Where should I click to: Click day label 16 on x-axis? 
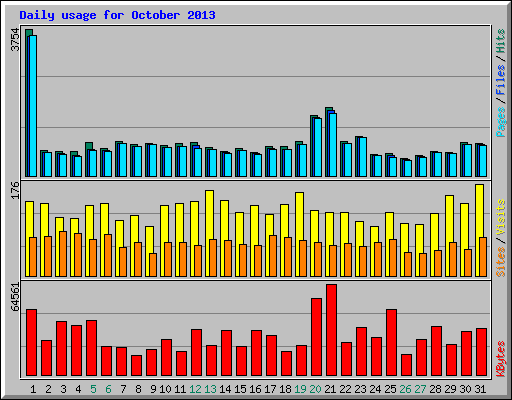pyautogui.click(x=255, y=389)
